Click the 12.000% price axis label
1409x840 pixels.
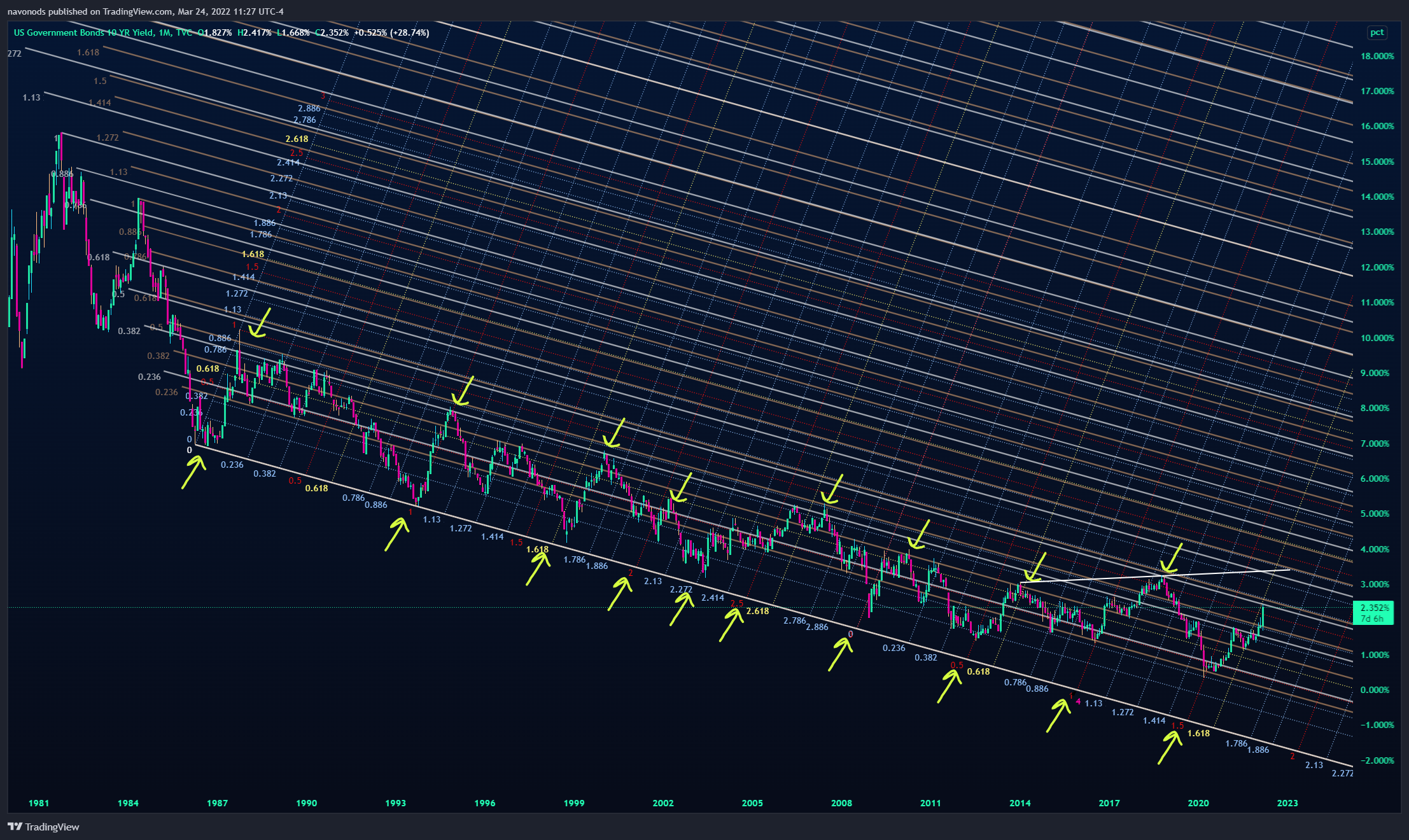(x=1377, y=267)
